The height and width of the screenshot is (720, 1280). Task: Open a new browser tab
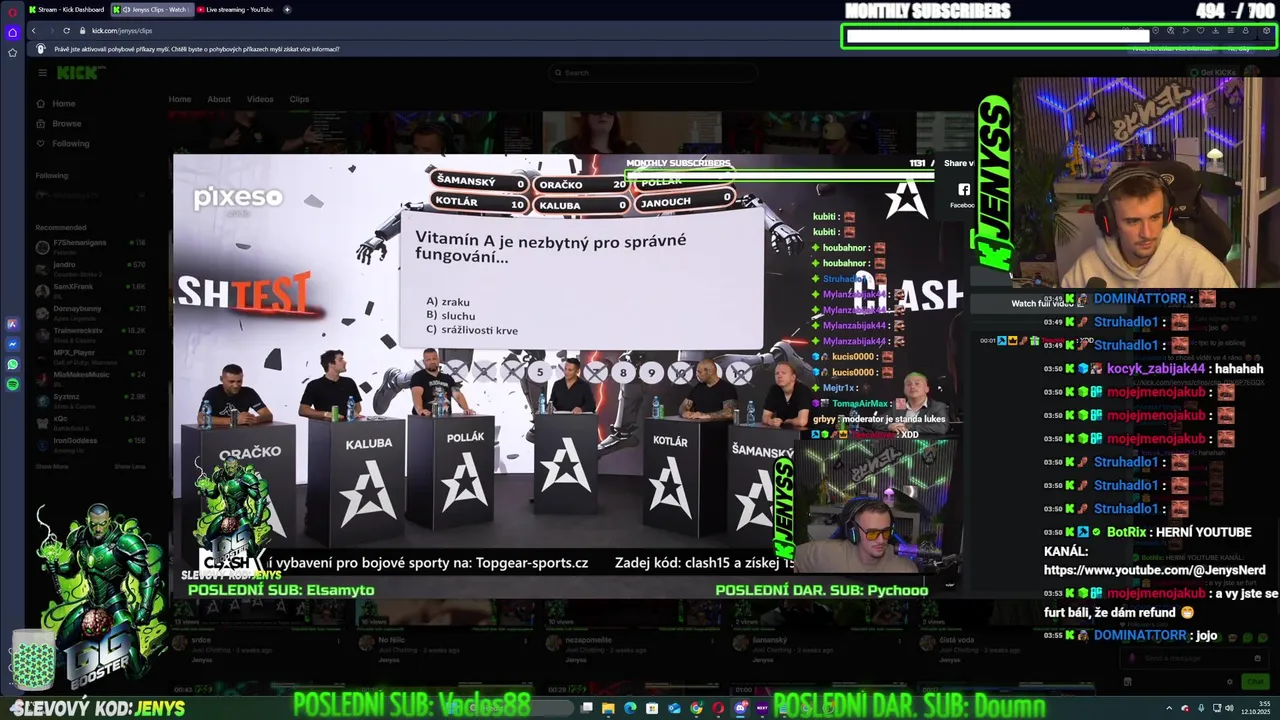click(287, 9)
